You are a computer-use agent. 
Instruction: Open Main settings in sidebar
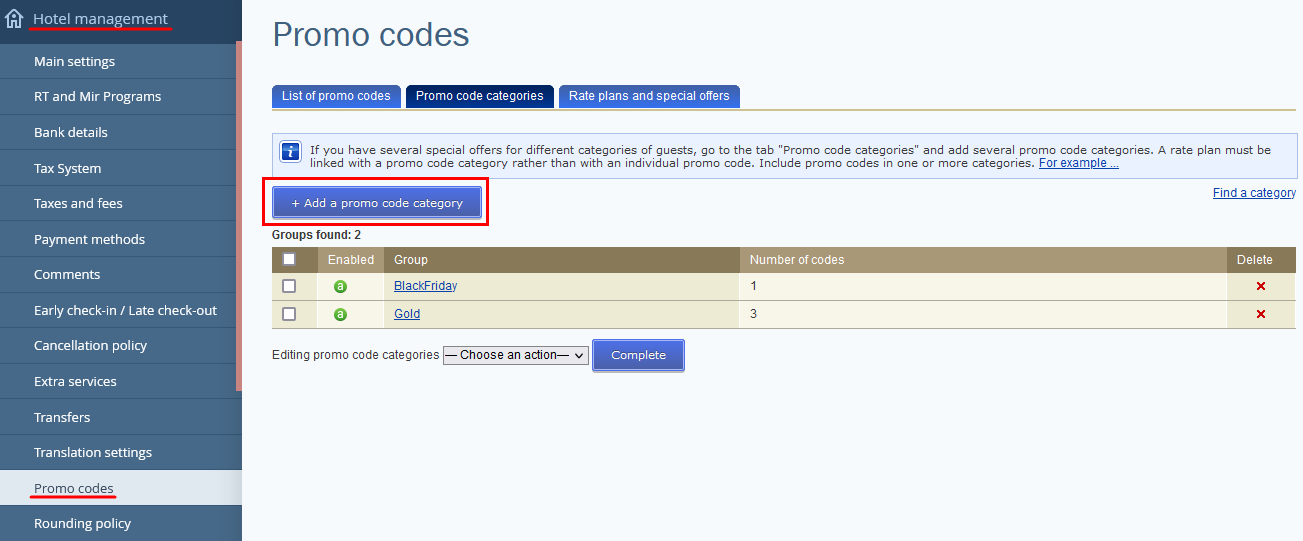pos(120,61)
